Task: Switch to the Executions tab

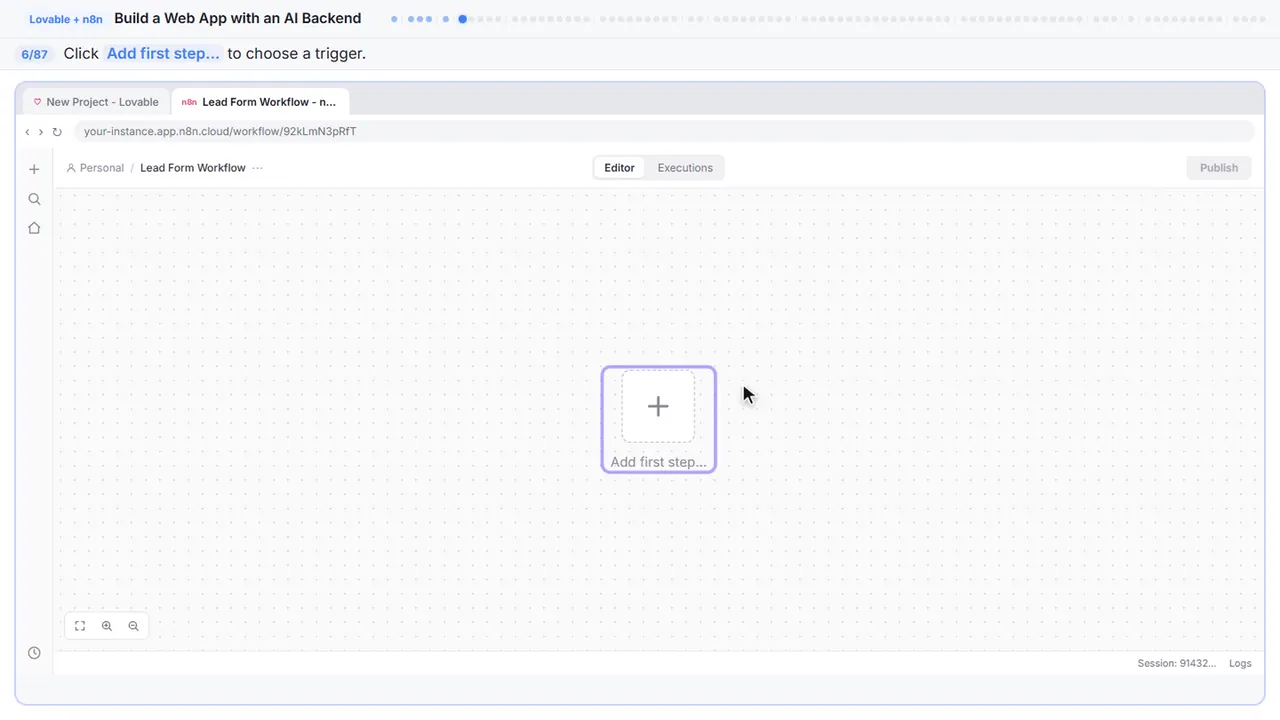Action: 685,168
